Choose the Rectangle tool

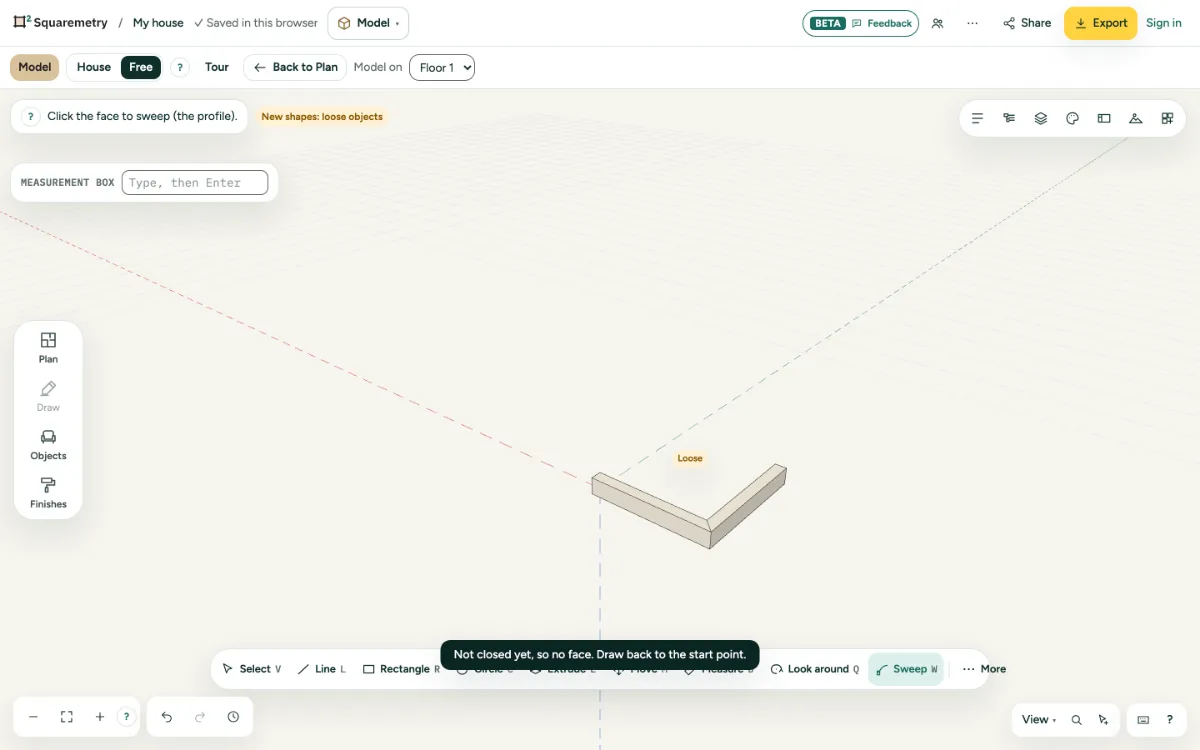(x=401, y=669)
